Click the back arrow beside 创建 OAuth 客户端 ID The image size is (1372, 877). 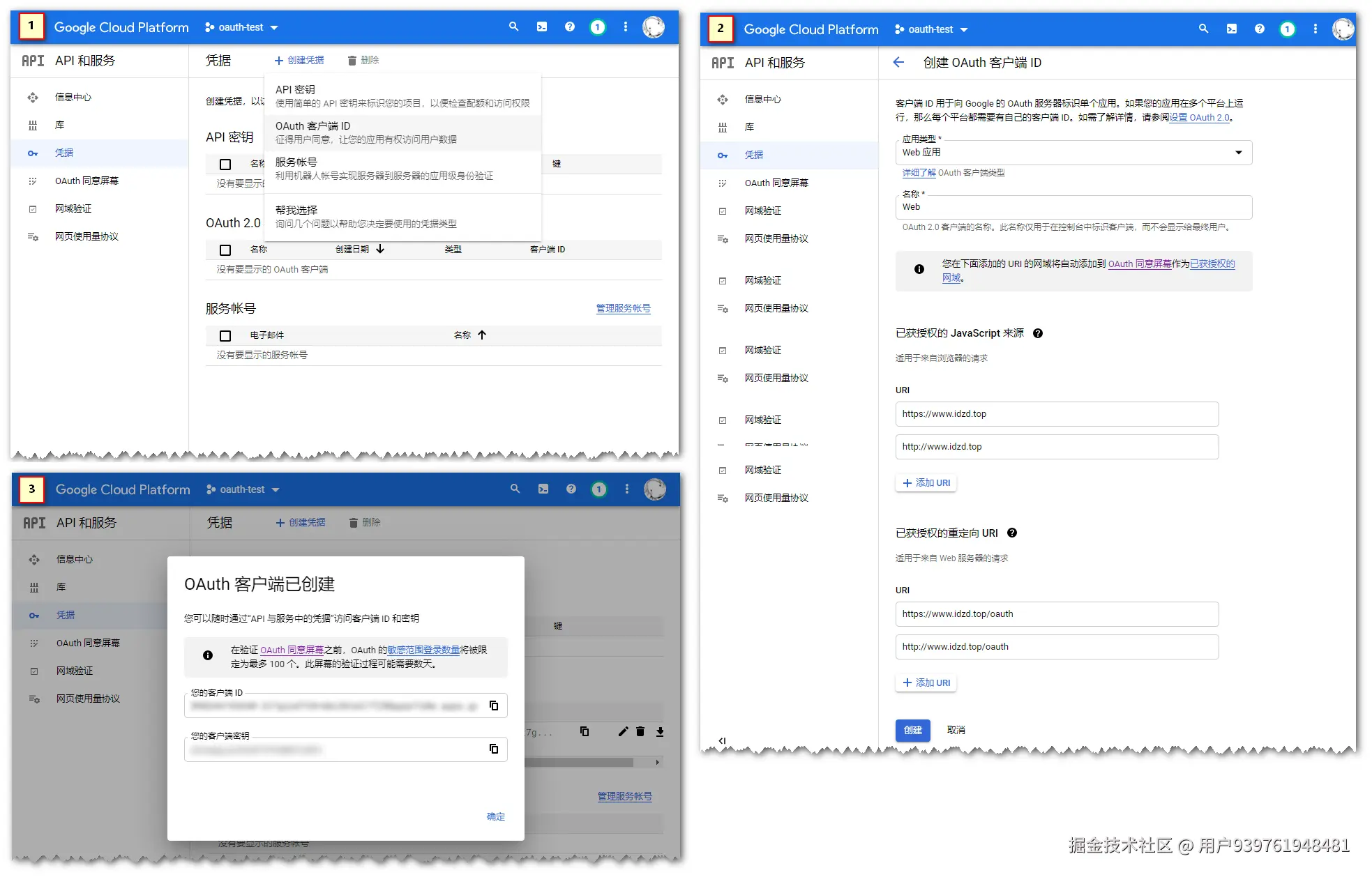tap(898, 63)
